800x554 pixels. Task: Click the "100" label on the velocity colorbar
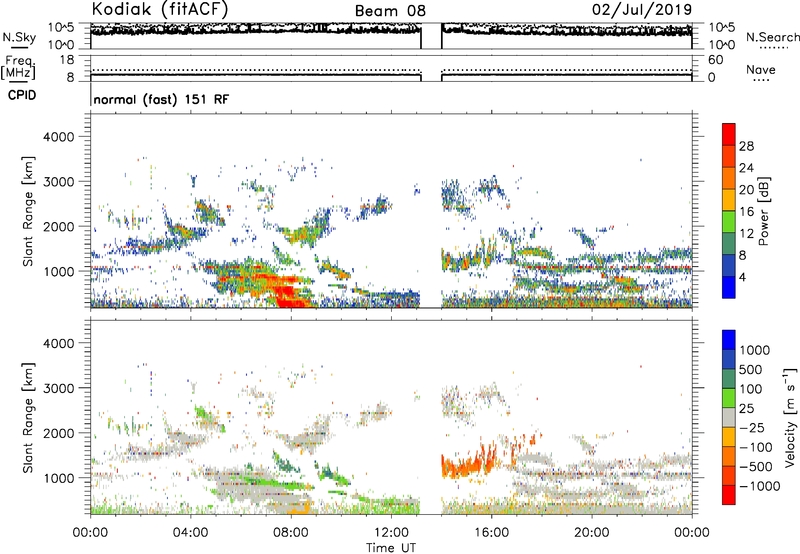point(752,389)
